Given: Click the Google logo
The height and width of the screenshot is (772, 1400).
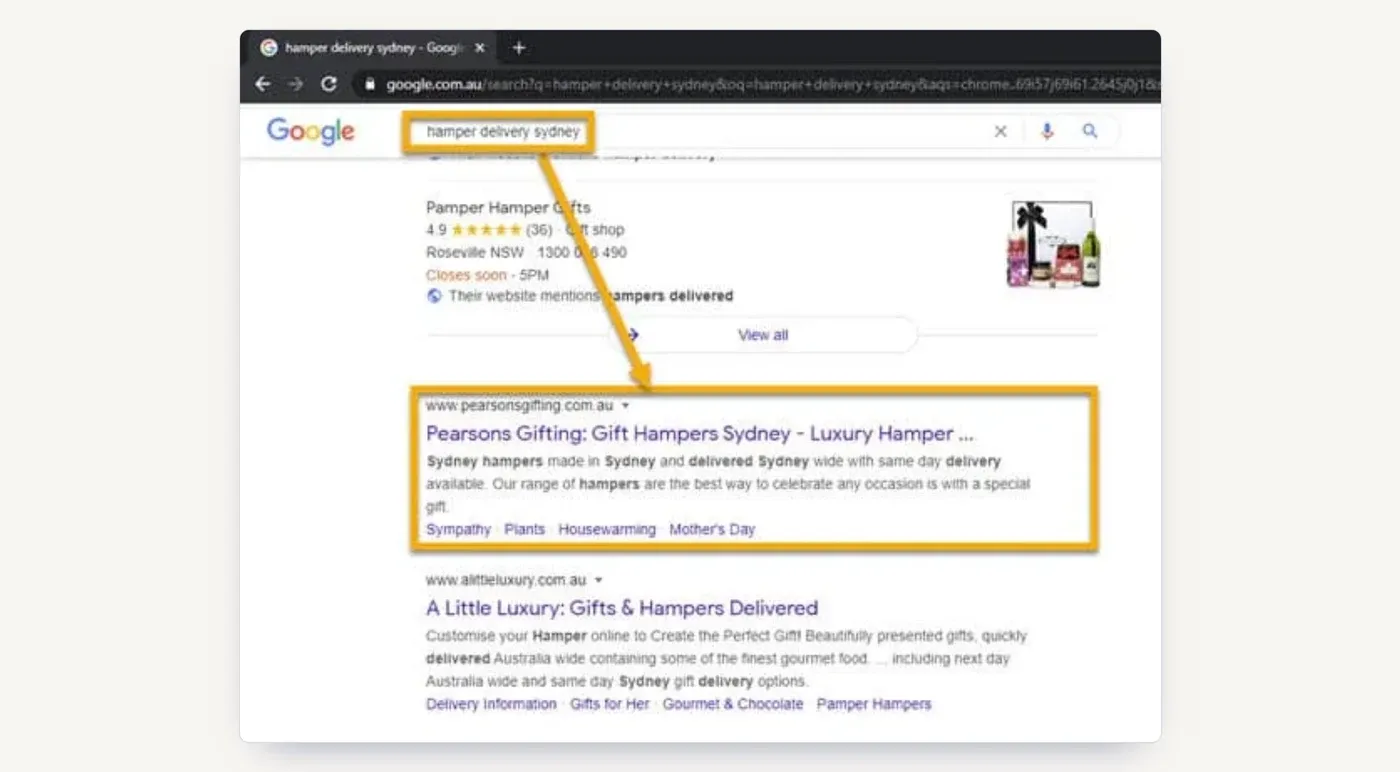Looking at the screenshot, I should coord(310,131).
